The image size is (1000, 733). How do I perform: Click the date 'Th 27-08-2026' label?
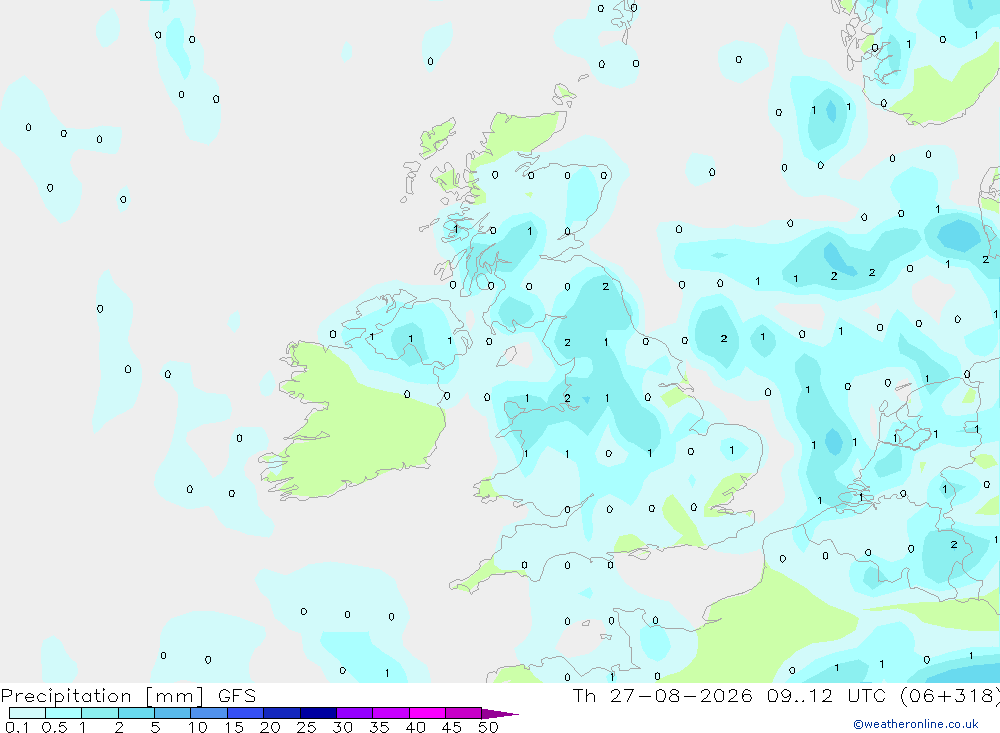pos(663,696)
